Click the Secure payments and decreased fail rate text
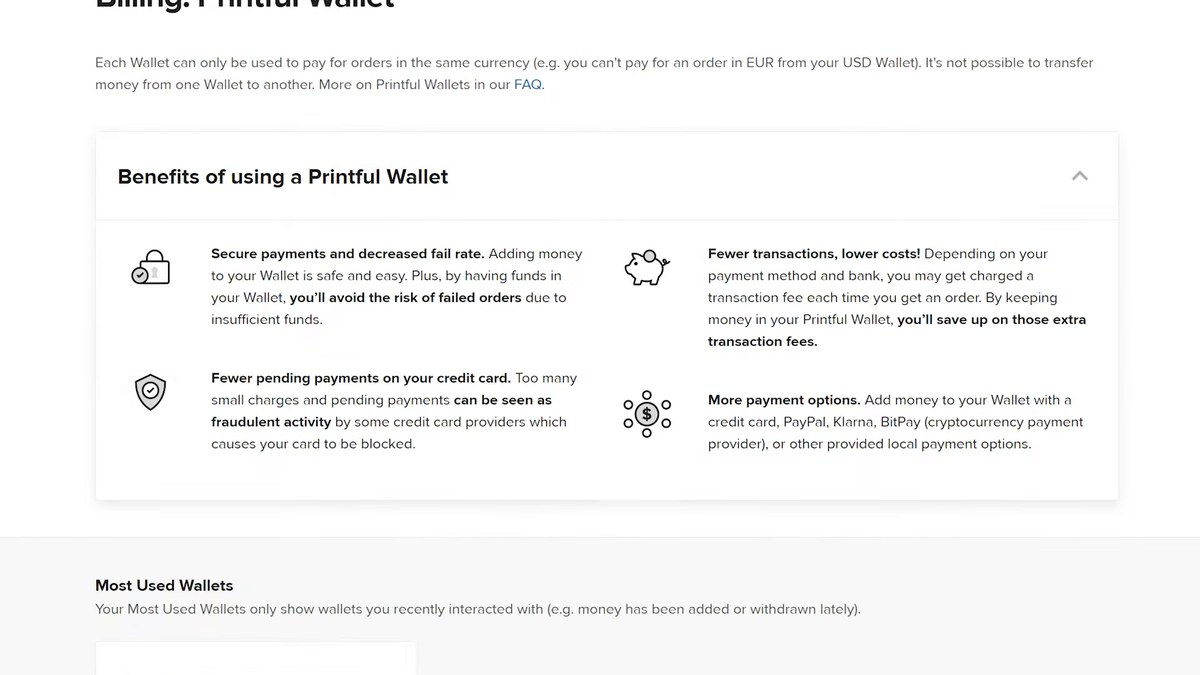1200x675 pixels. [x=347, y=254]
